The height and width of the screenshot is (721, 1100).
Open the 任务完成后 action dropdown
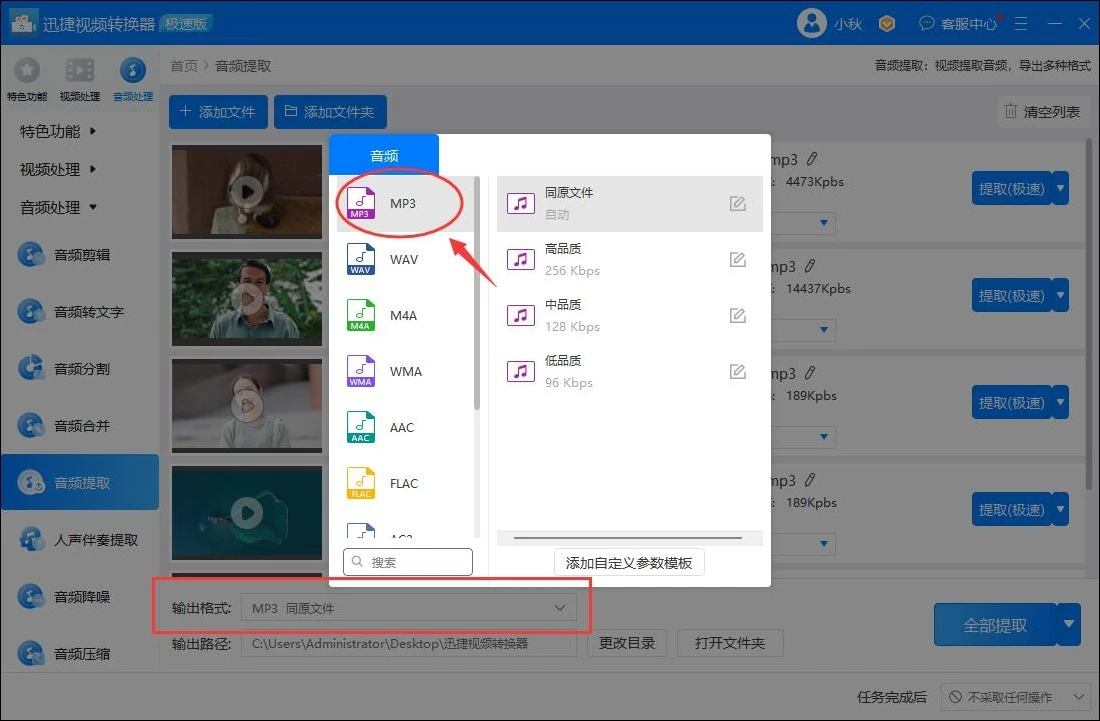click(1015, 697)
